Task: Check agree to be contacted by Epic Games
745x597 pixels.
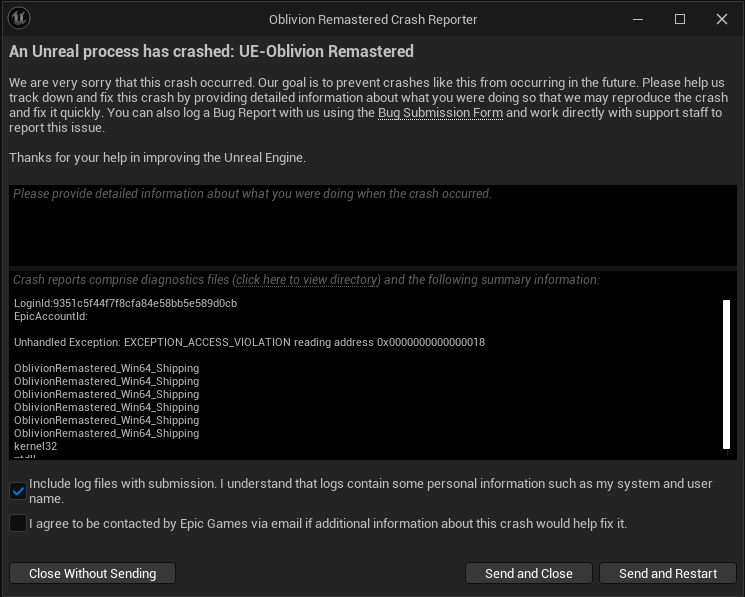Action: tap(18, 523)
